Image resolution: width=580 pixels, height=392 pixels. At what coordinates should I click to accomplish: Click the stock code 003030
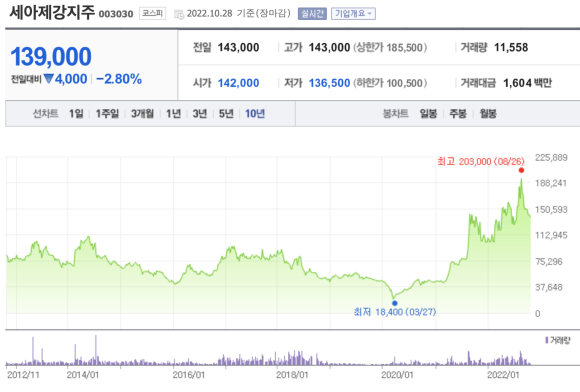click(x=116, y=14)
